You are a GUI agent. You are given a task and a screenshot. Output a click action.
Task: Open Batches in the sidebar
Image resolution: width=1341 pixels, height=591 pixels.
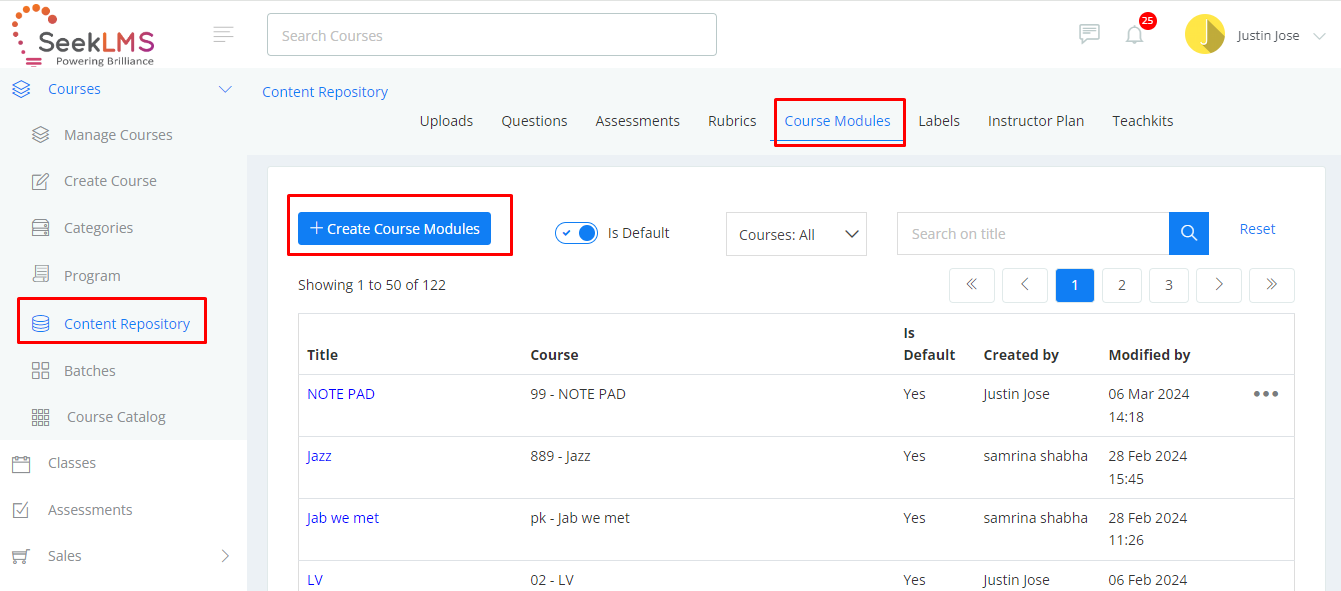pyautogui.click(x=90, y=371)
